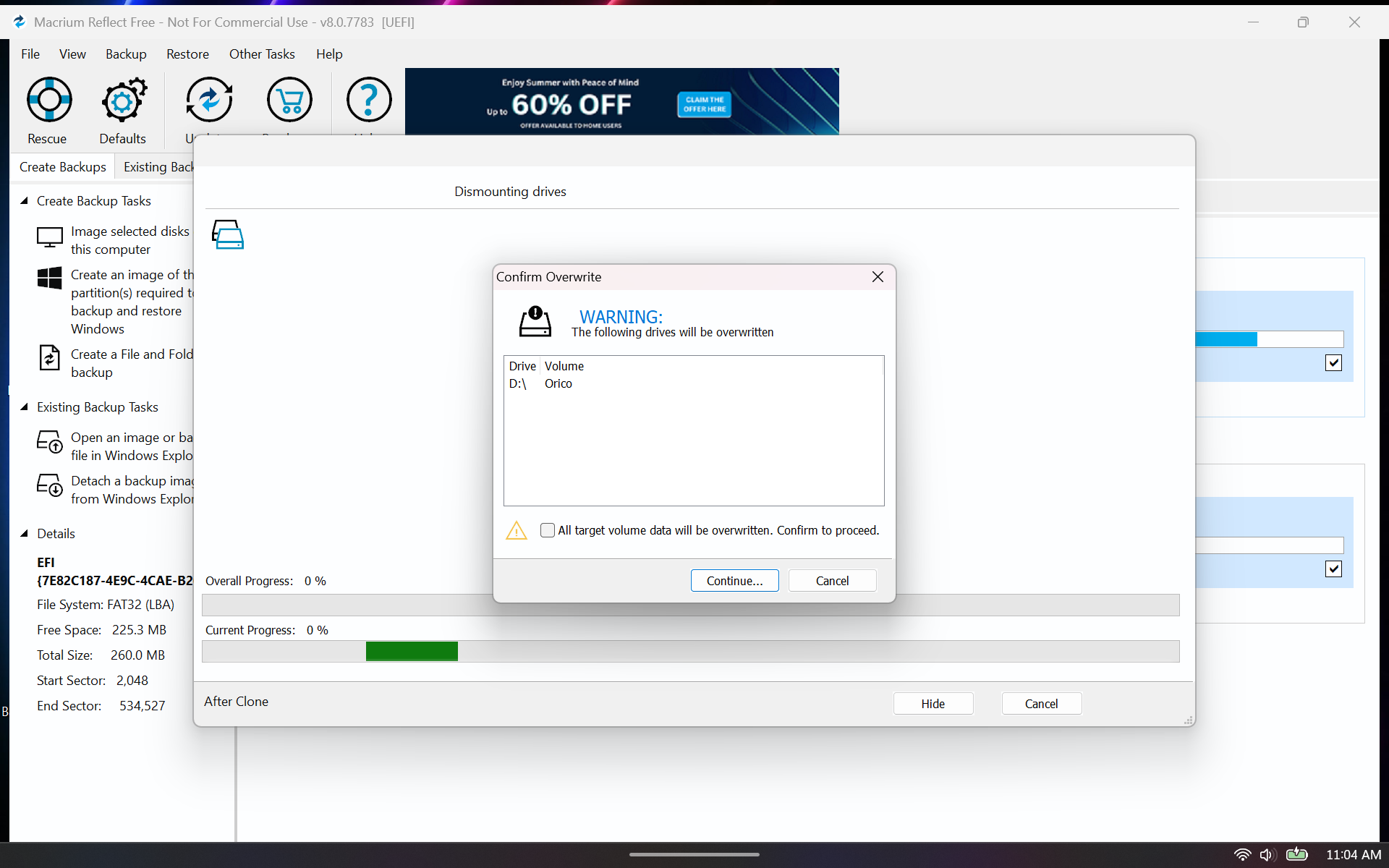Click the Start Sector 2,048 value
Image resolution: width=1389 pixels, height=868 pixels.
point(132,681)
